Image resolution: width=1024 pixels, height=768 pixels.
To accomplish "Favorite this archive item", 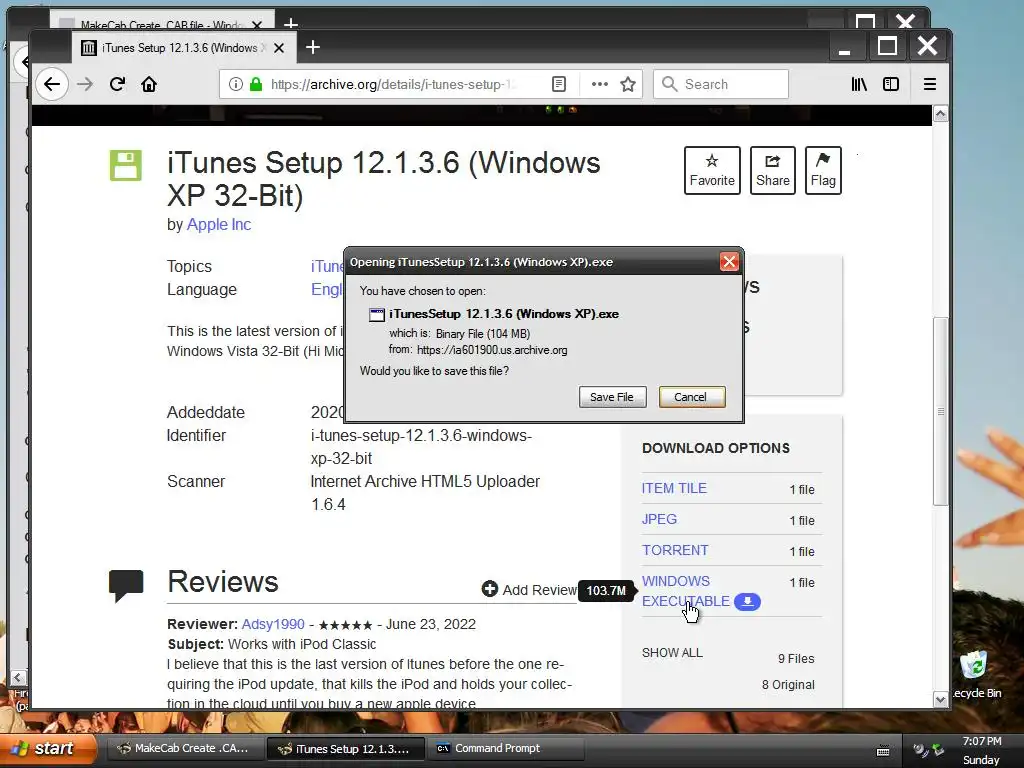I will point(712,170).
